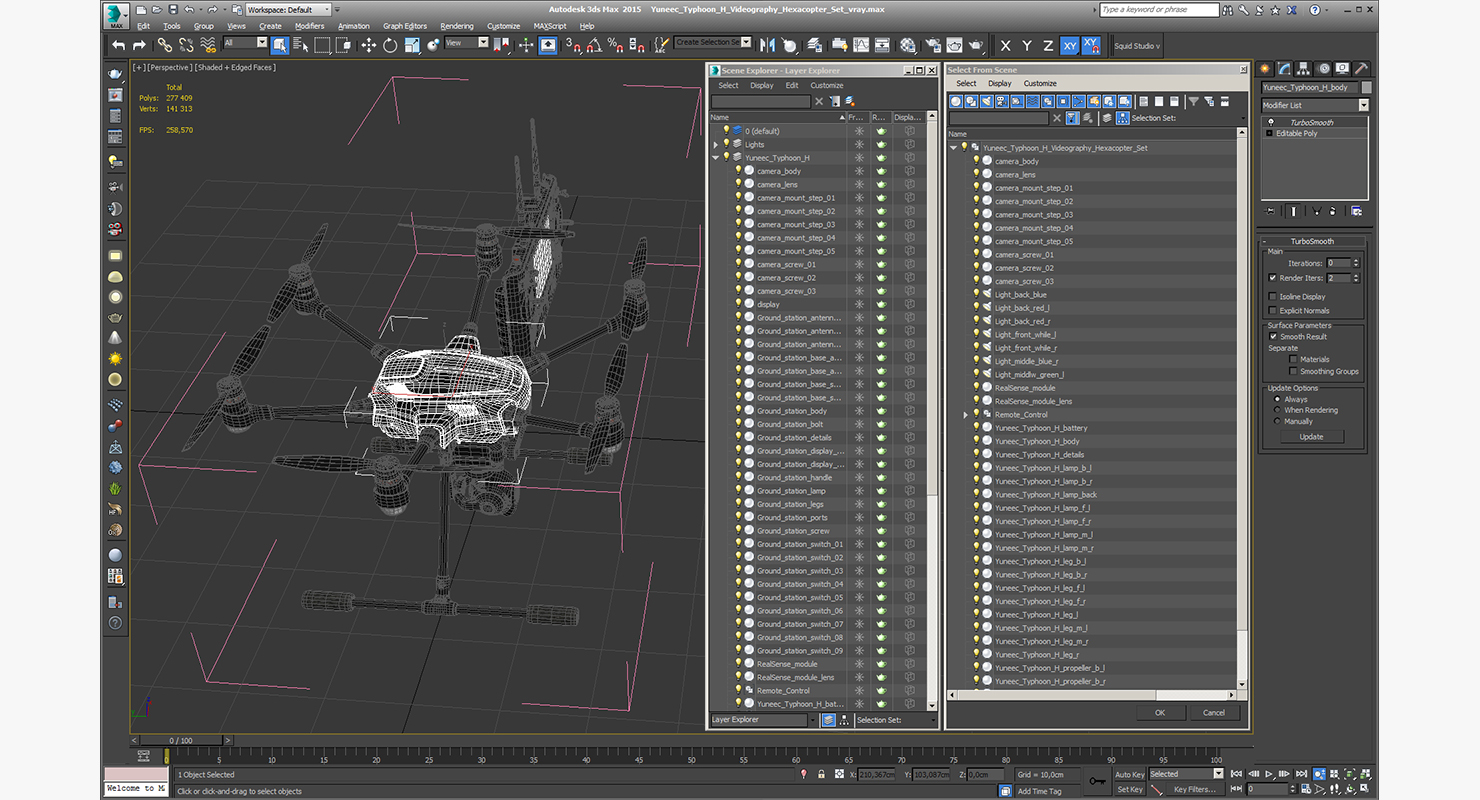The width and height of the screenshot is (1480, 800).
Task: Expand the Lights layer in Layer Explorer
Action: pyautogui.click(x=716, y=145)
